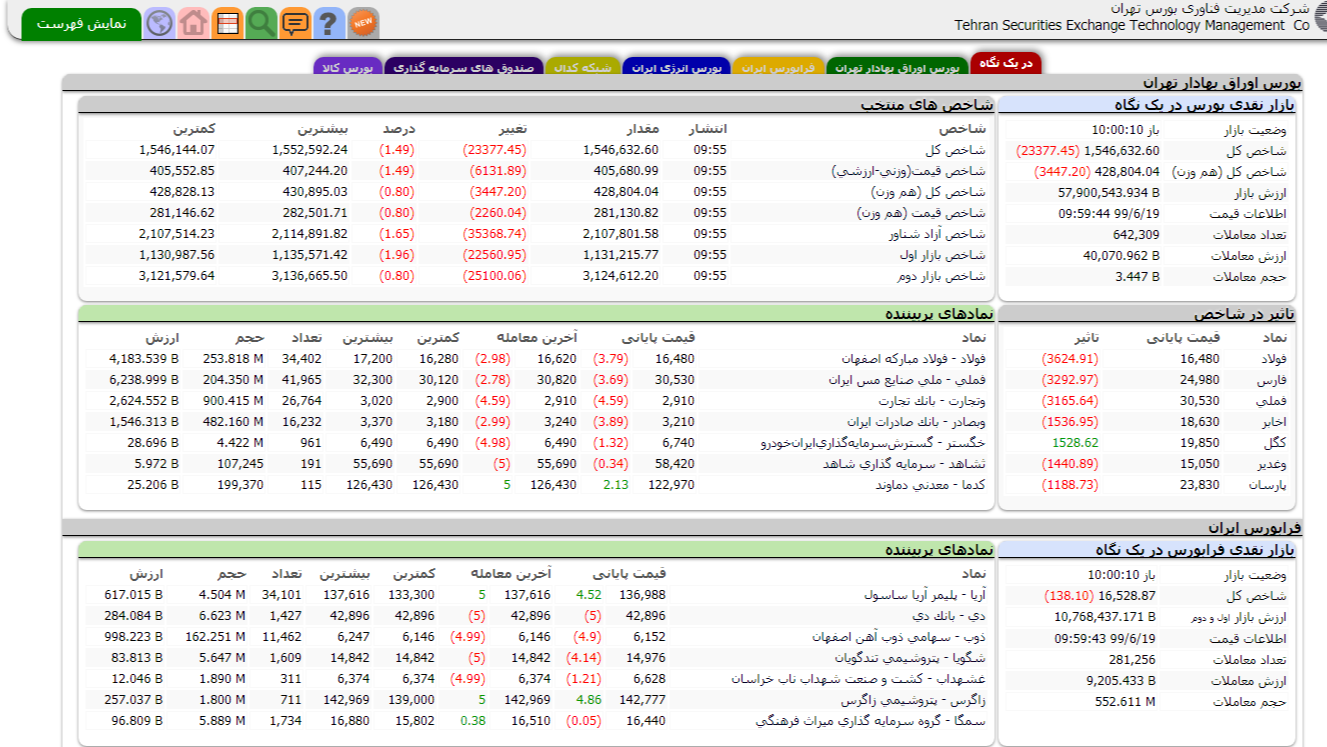Open the بورس انرژی ایران tab
This screenshot has height=747, width=1327.
tap(676, 67)
